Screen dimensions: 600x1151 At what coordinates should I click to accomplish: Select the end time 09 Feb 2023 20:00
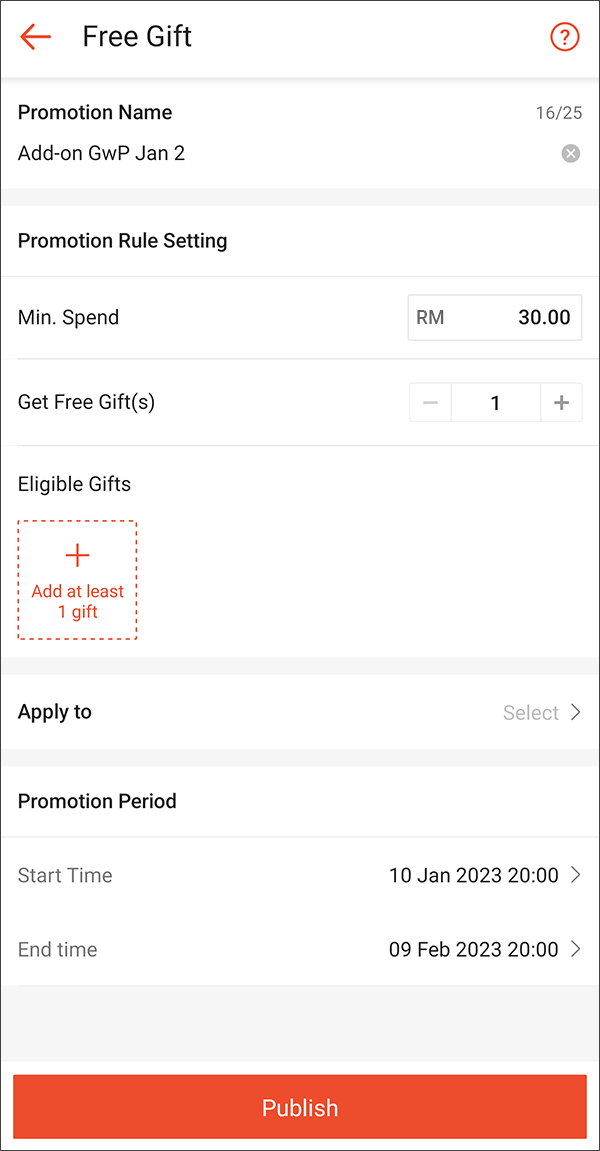tap(473, 949)
